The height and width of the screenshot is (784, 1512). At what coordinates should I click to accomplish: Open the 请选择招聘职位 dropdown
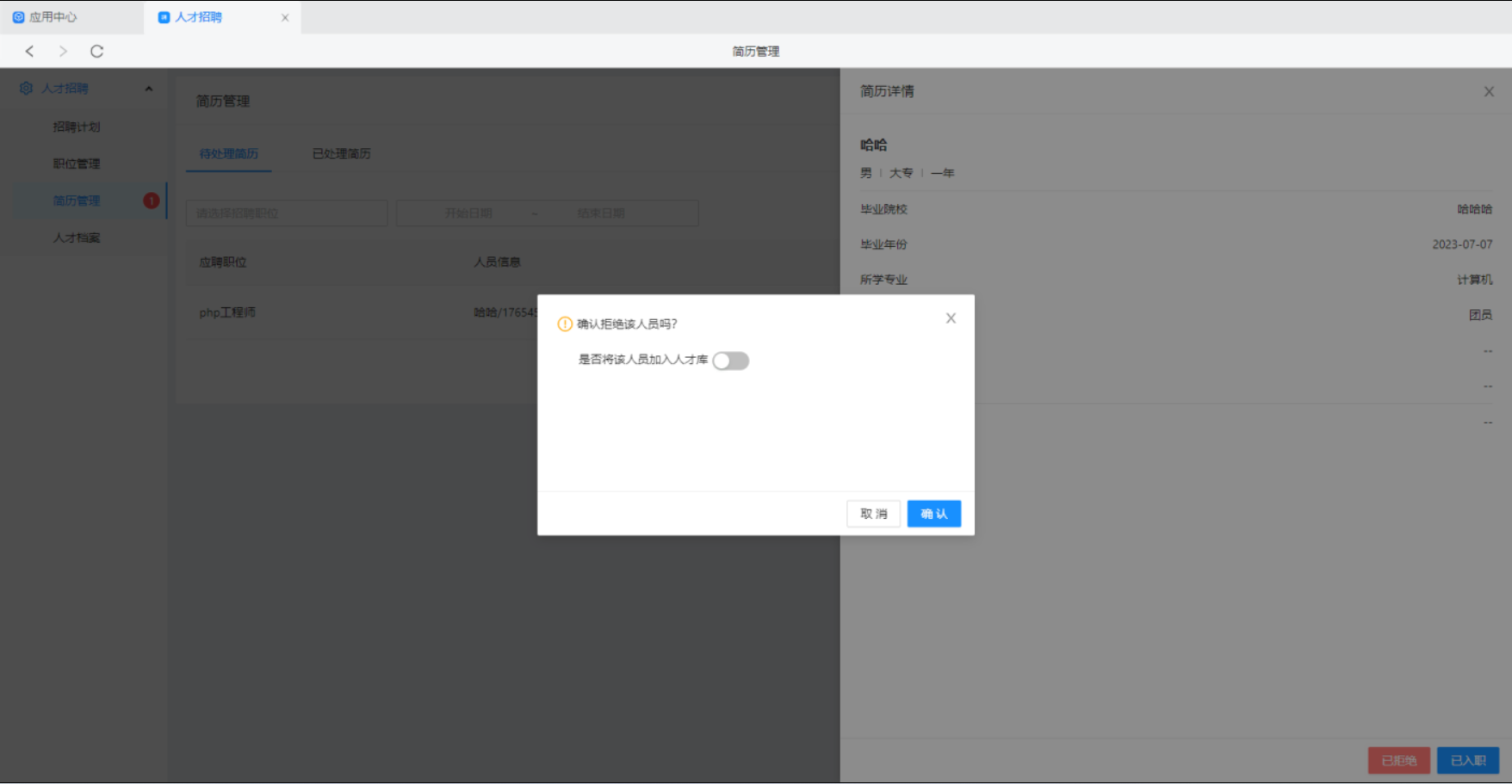(287, 213)
